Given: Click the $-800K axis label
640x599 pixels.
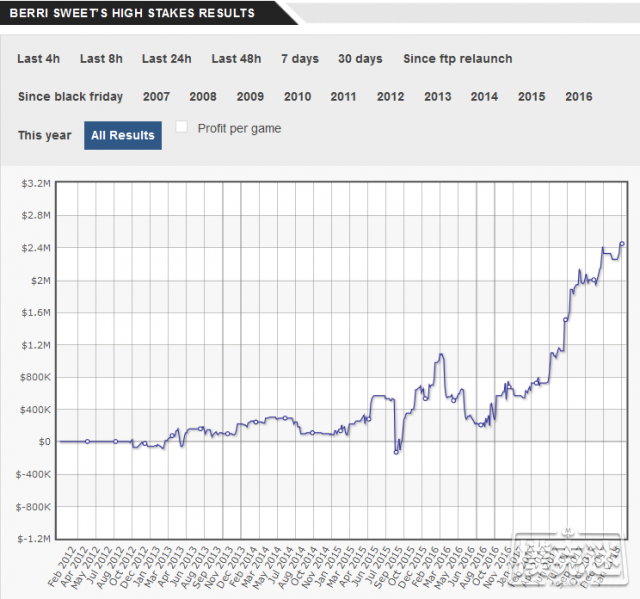Looking at the screenshot, I should (x=33, y=507).
